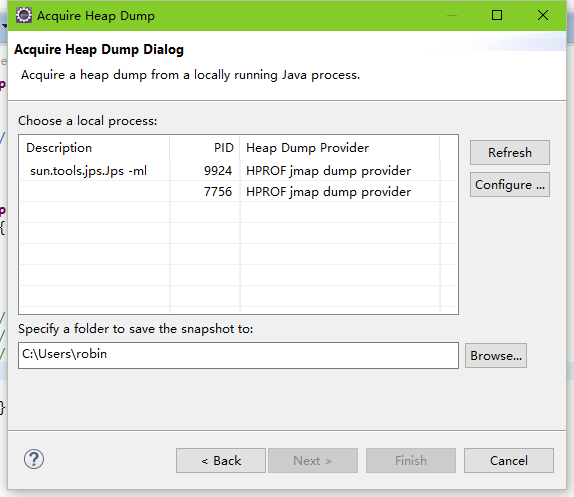
Task: Close the Acquire Heap Dump dialog
Action: tap(543, 15)
